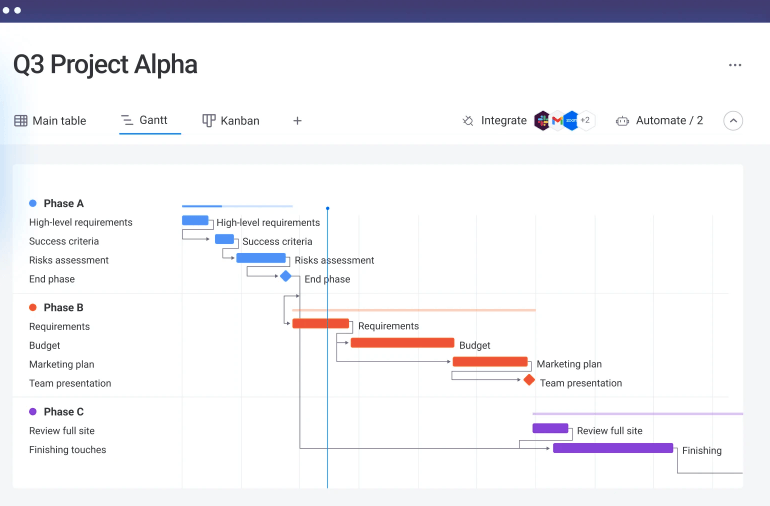Screen dimensions: 770x506
Task: Select Review full site in task list
Action: [62, 431]
